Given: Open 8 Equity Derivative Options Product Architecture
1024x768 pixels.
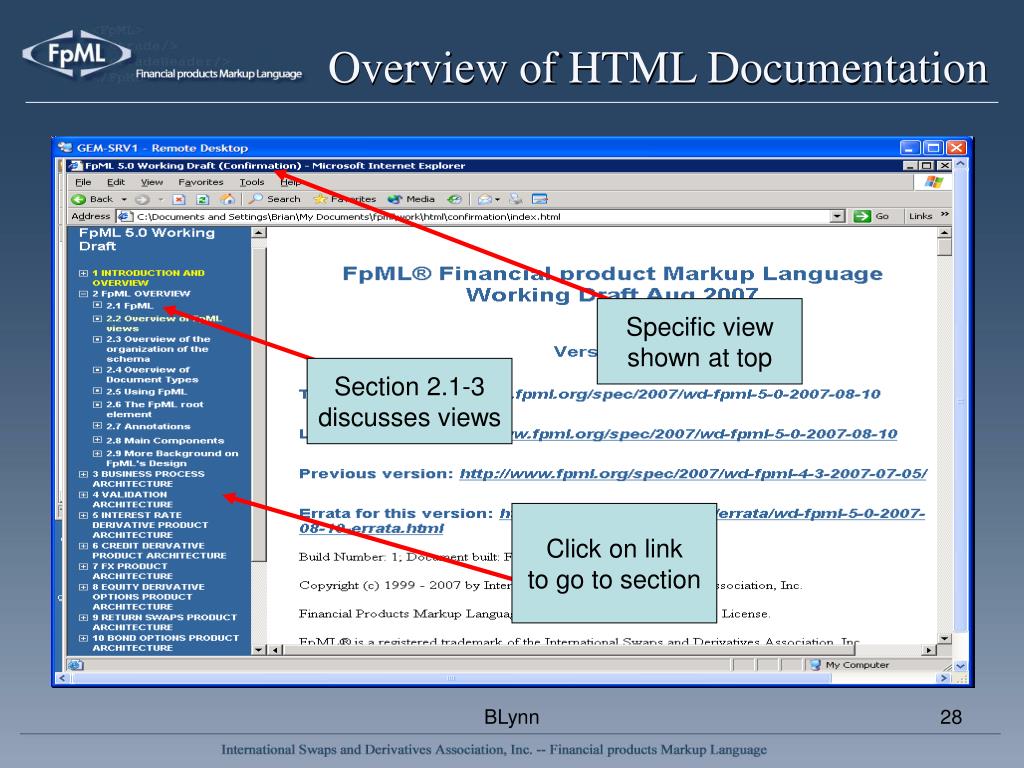Looking at the screenshot, I should 148,597.
